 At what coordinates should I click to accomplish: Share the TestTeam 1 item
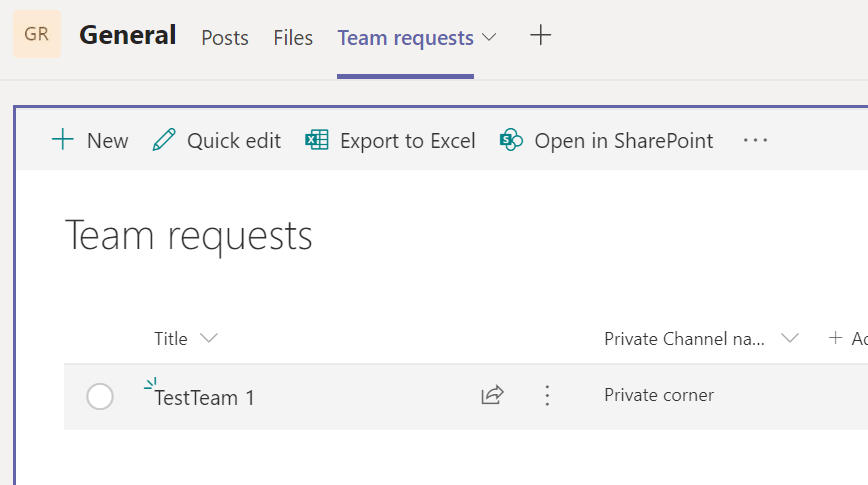coord(492,396)
